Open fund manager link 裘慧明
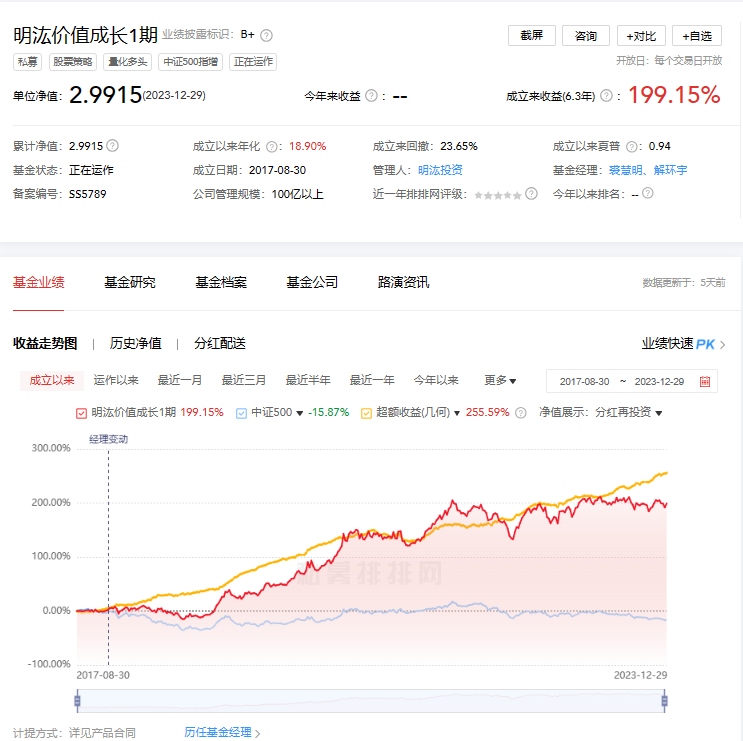 tap(625, 170)
